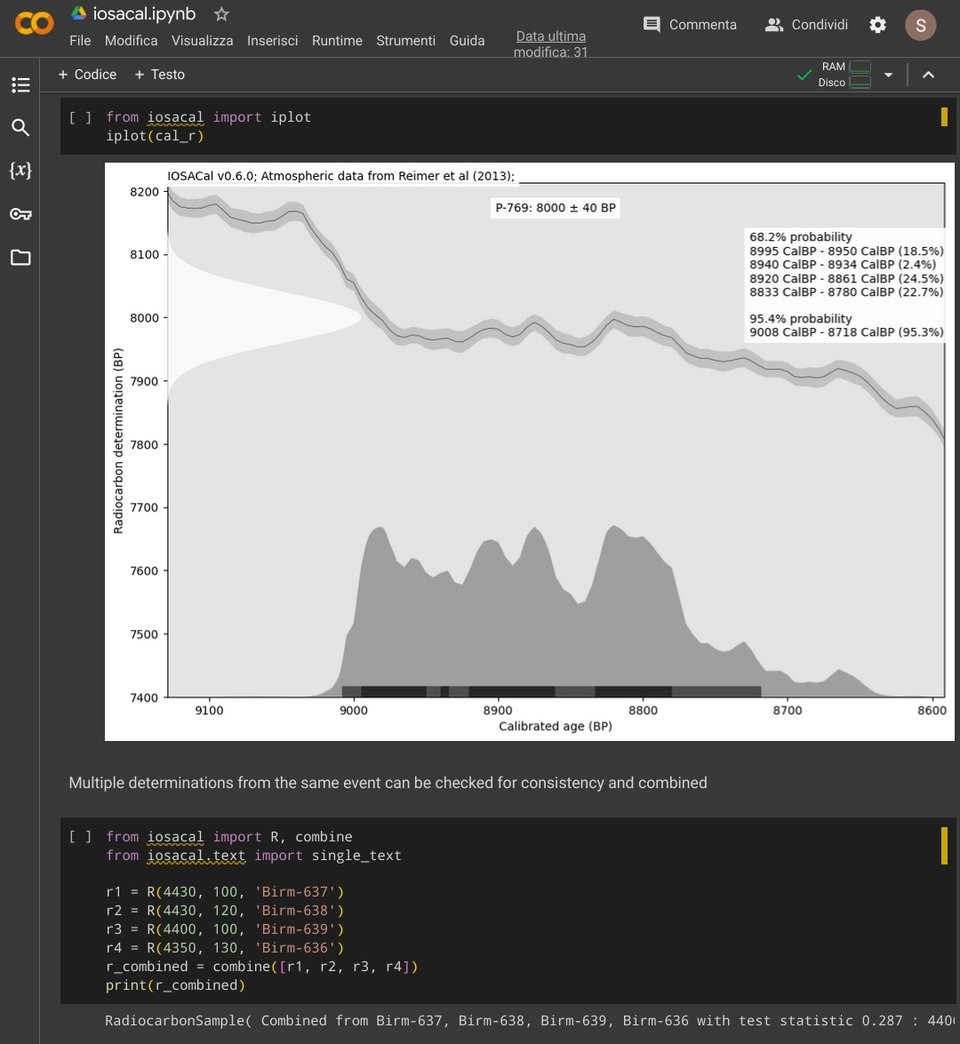Open the table of contents sidebar
The image size is (960, 1044).
(x=20, y=85)
